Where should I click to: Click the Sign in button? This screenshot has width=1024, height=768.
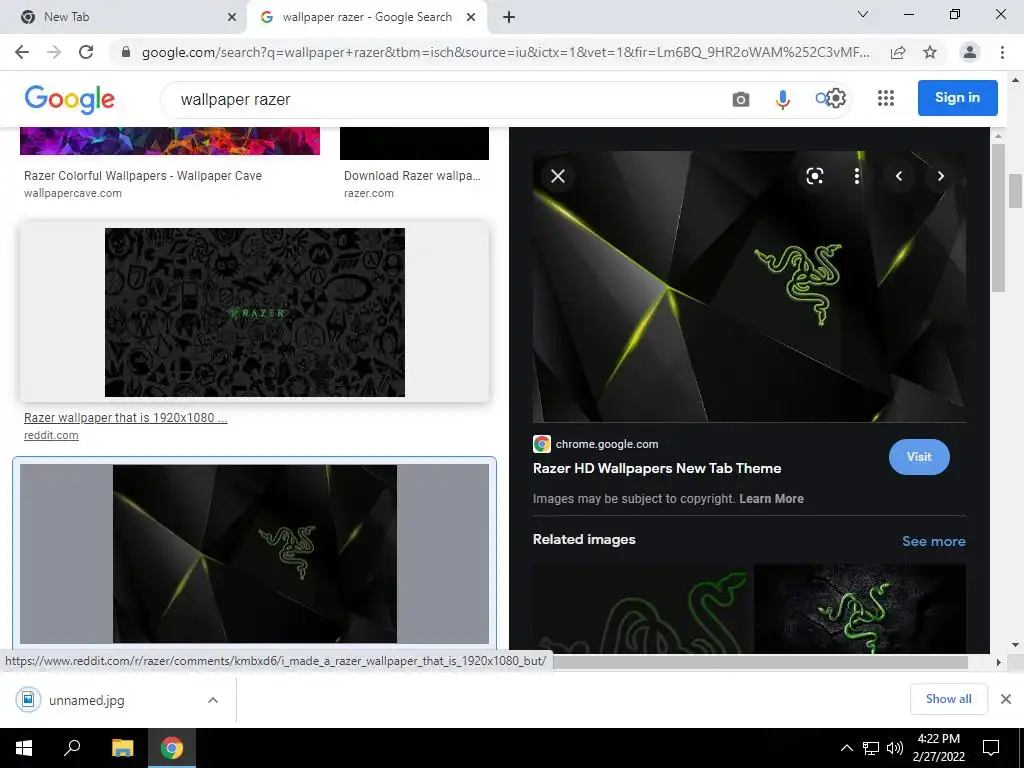coord(957,98)
